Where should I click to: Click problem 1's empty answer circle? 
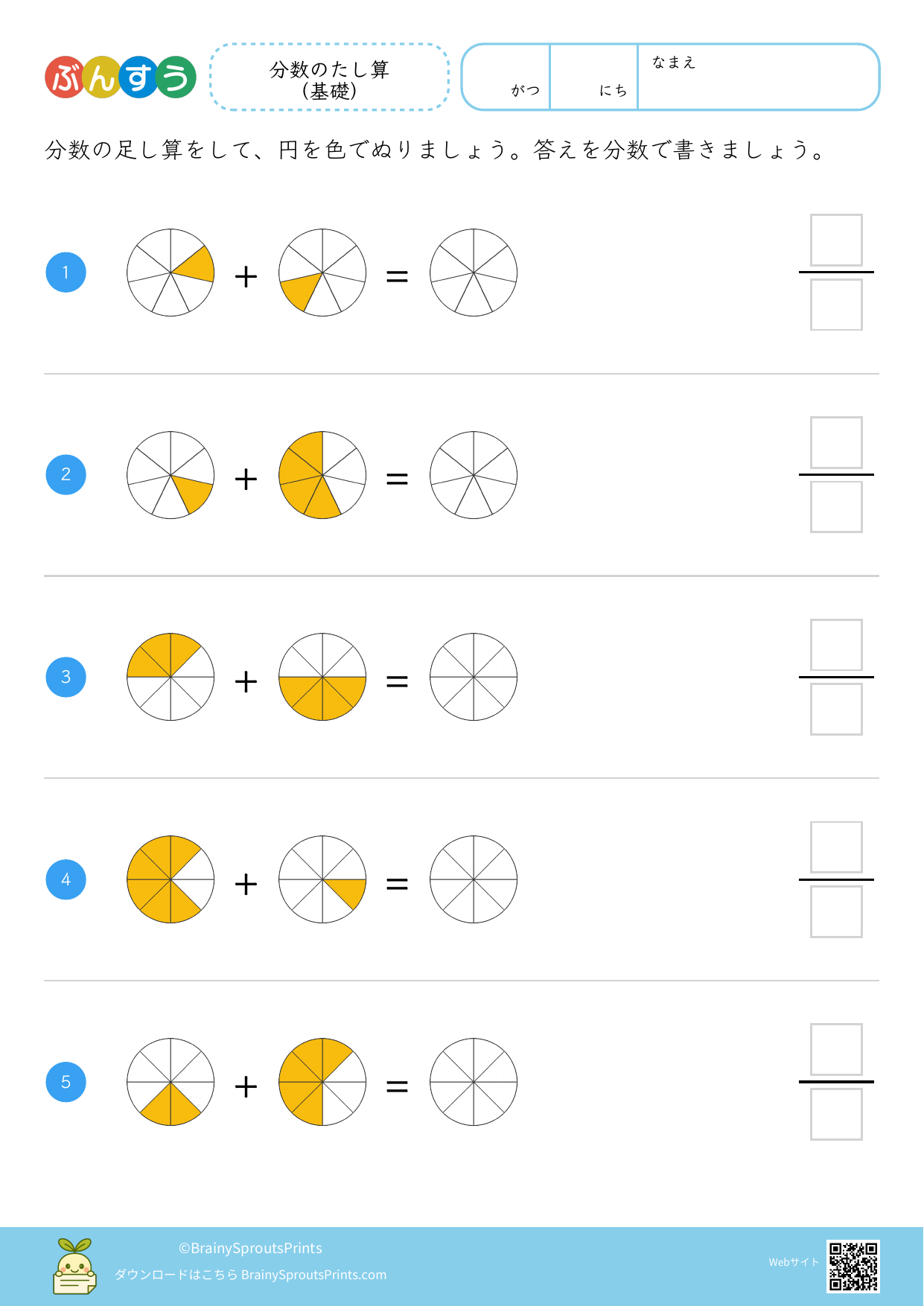coord(474,273)
